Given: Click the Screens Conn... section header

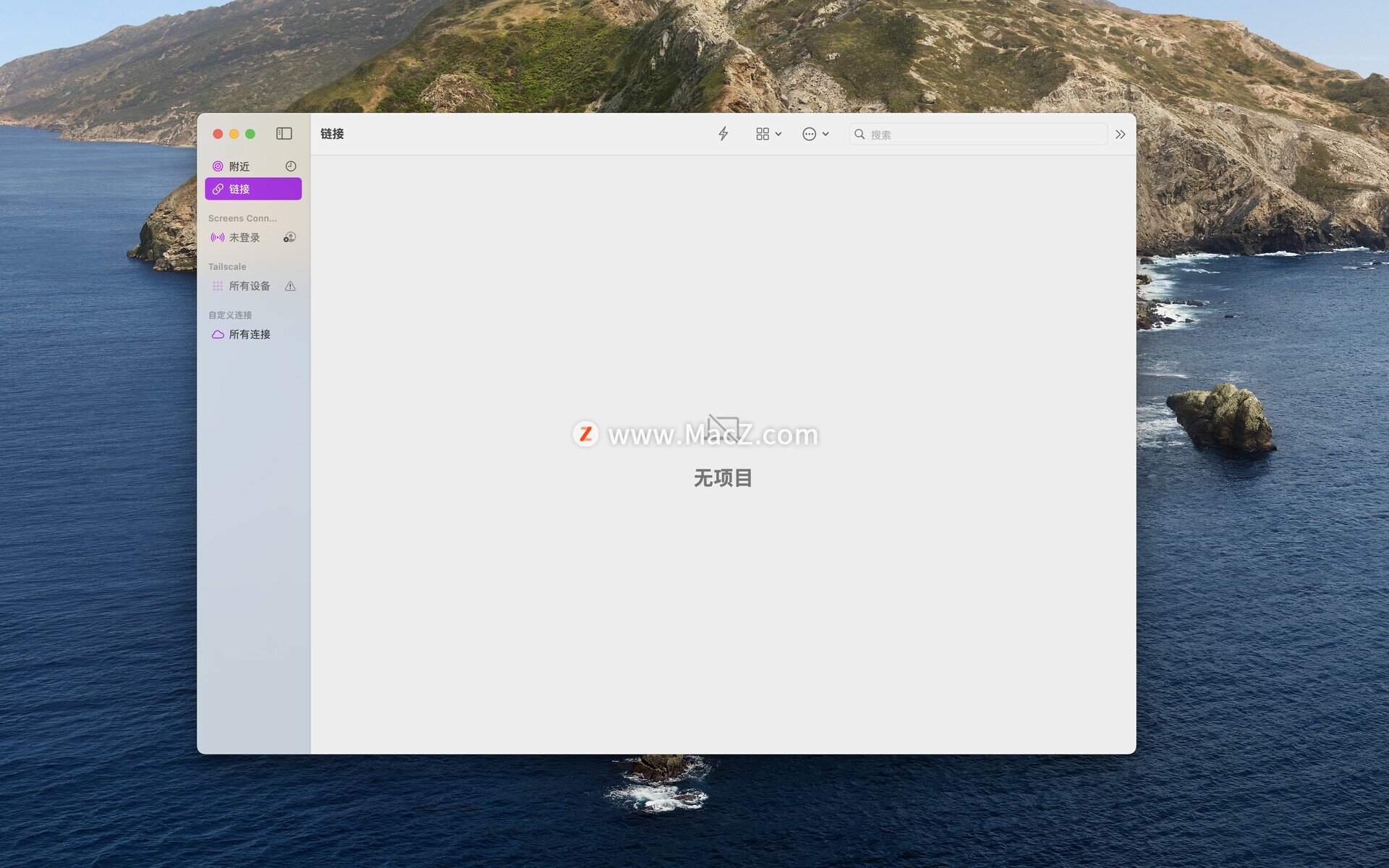Looking at the screenshot, I should pos(242,218).
